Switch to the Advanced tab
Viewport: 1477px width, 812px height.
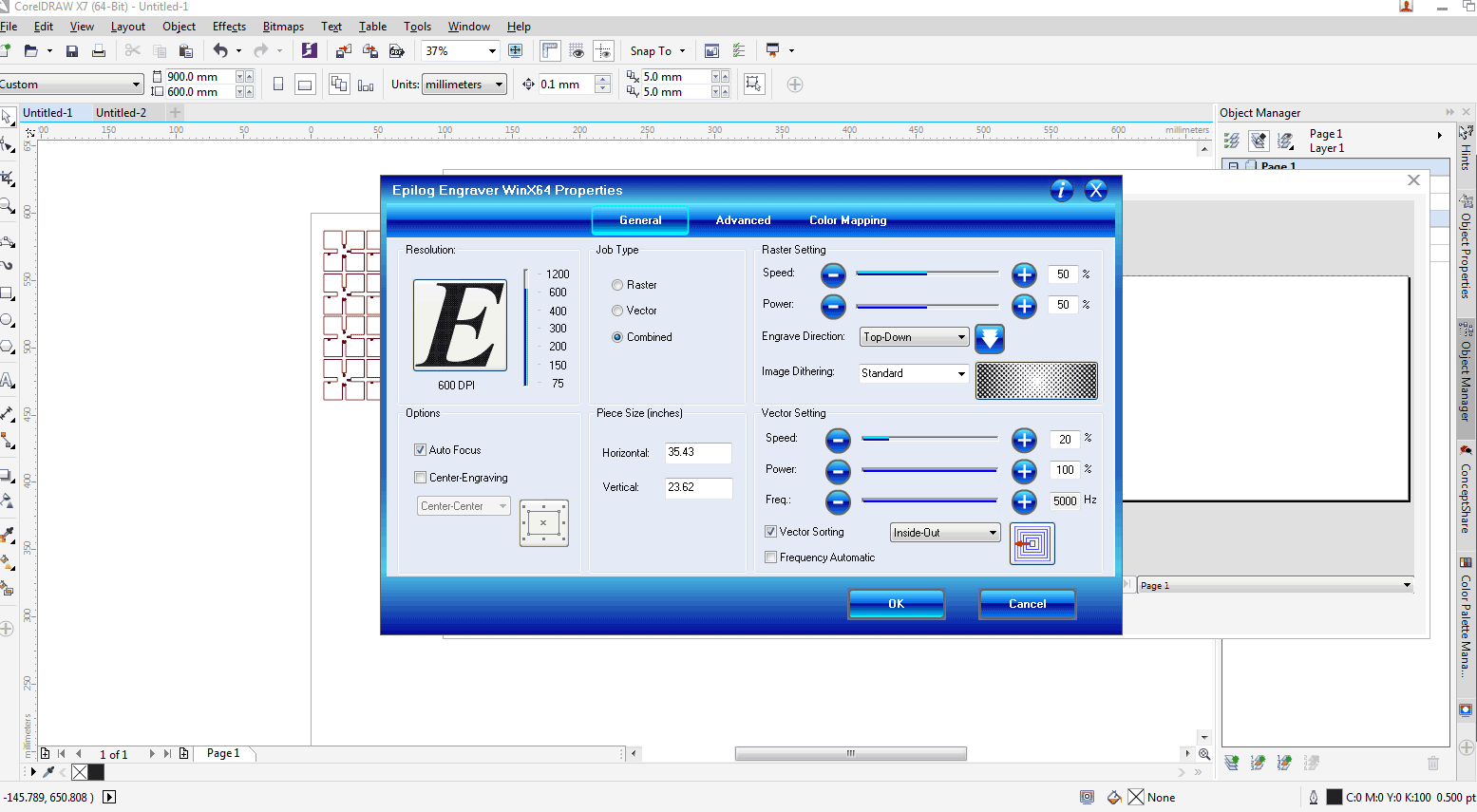point(743,220)
